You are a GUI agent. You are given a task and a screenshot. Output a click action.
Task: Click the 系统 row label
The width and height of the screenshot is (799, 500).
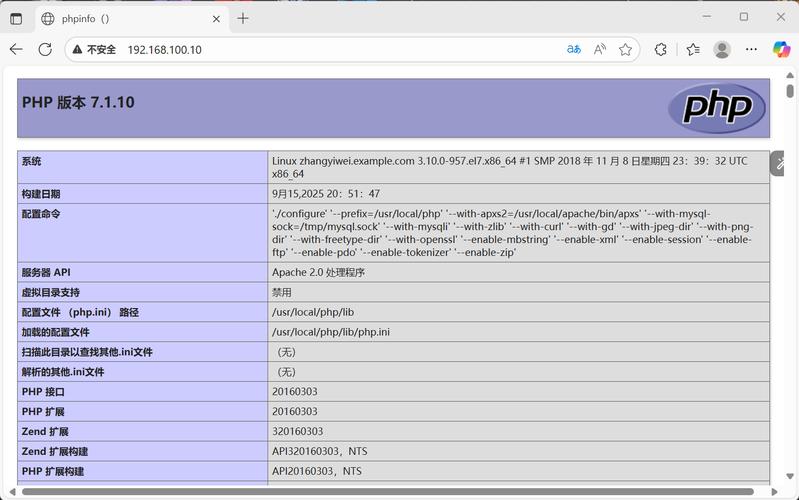[31, 162]
